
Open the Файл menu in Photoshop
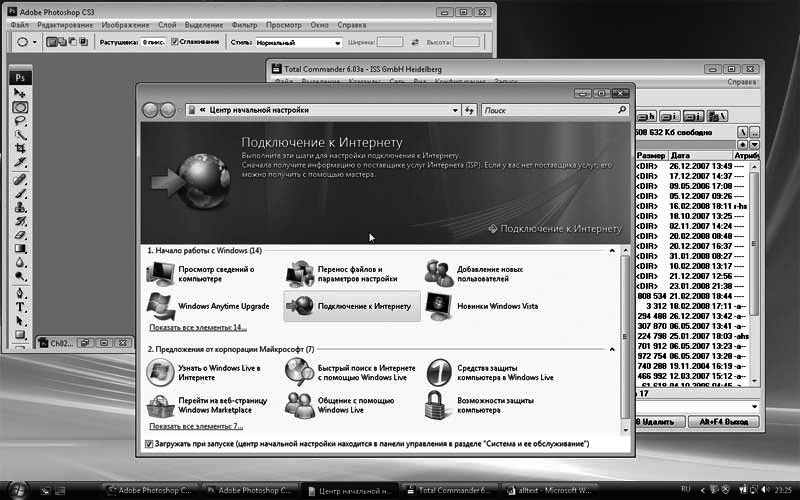click(x=20, y=25)
